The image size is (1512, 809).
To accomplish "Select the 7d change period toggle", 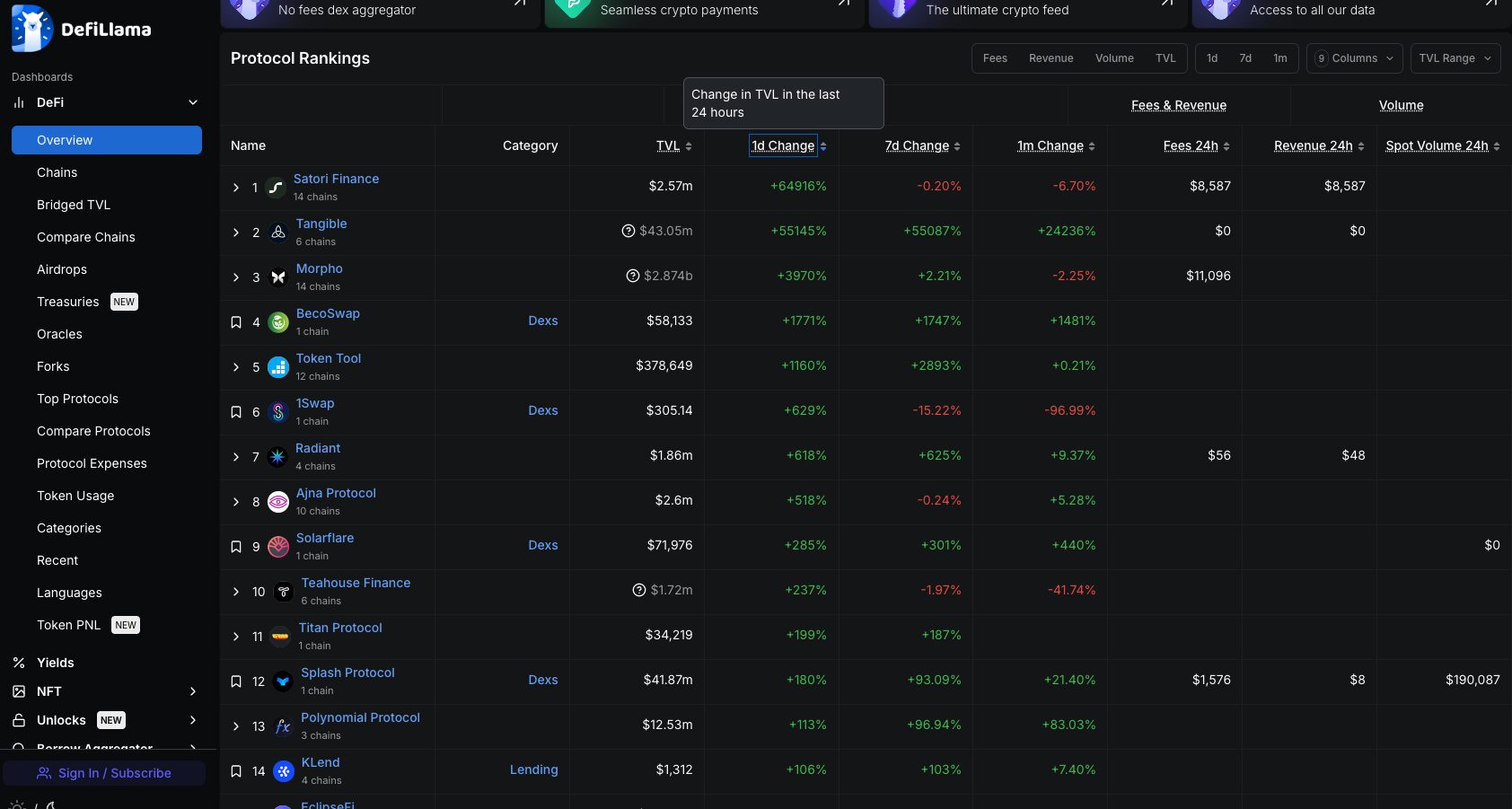I will point(1245,58).
